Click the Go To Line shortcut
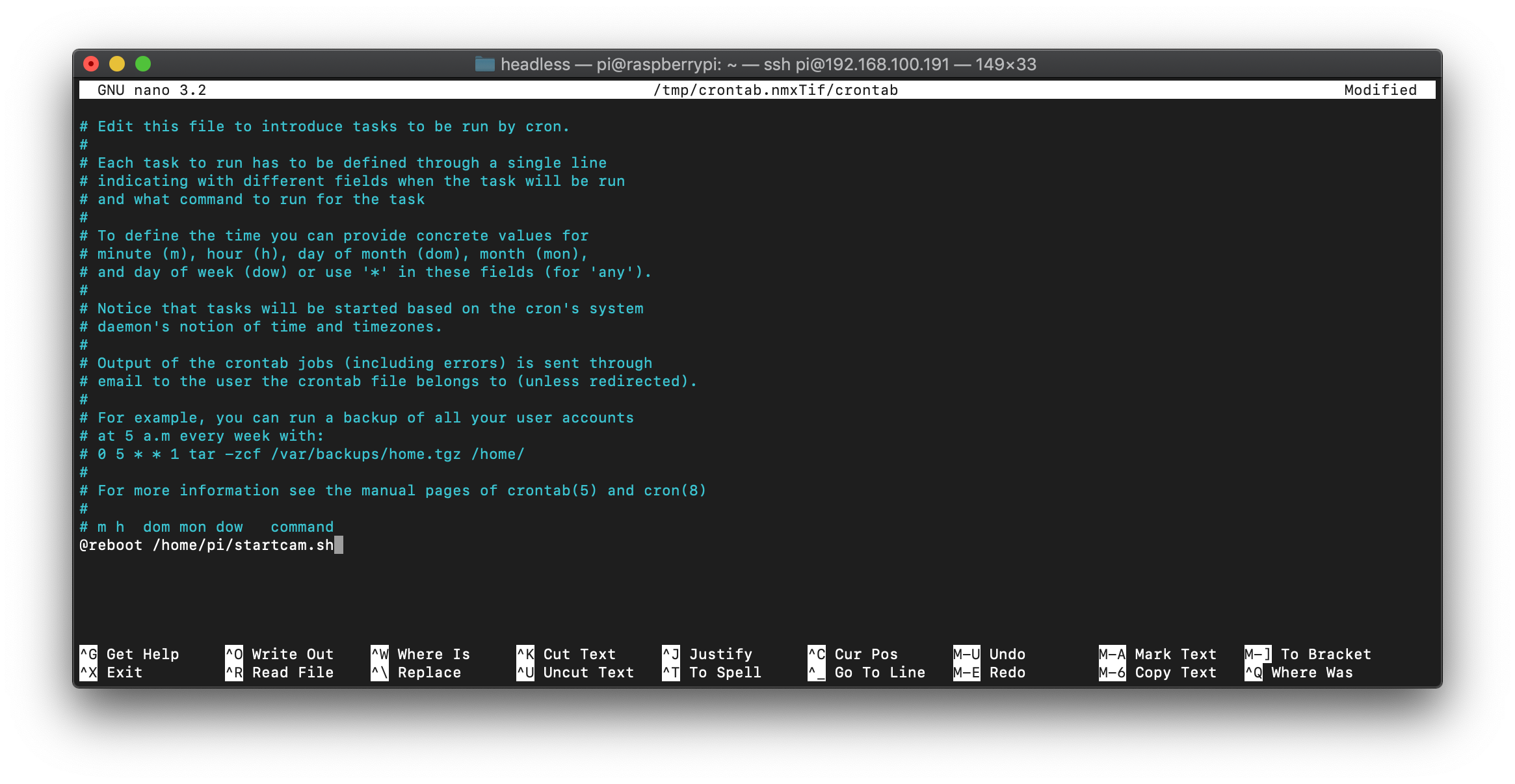Image resolution: width=1515 pixels, height=784 pixels. (866, 672)
